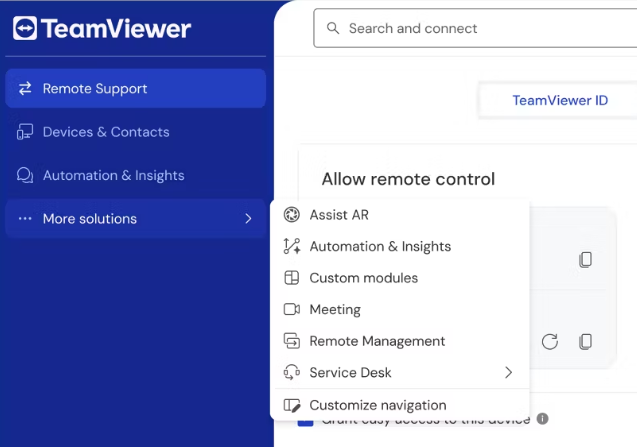This screenshot has height=447, width=637.
Task: Choose Remote Management from the flyout menu
Action: (402, 341)
